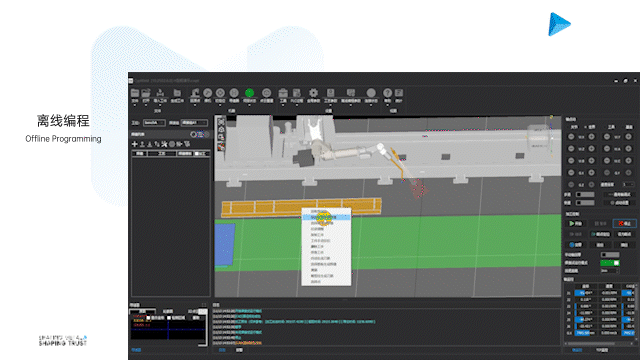This screenshot has height=360, width=640.
Task: Expand the small dropdown beside the jog buttons
Action: pyautogui.click(x=628, y=184)
